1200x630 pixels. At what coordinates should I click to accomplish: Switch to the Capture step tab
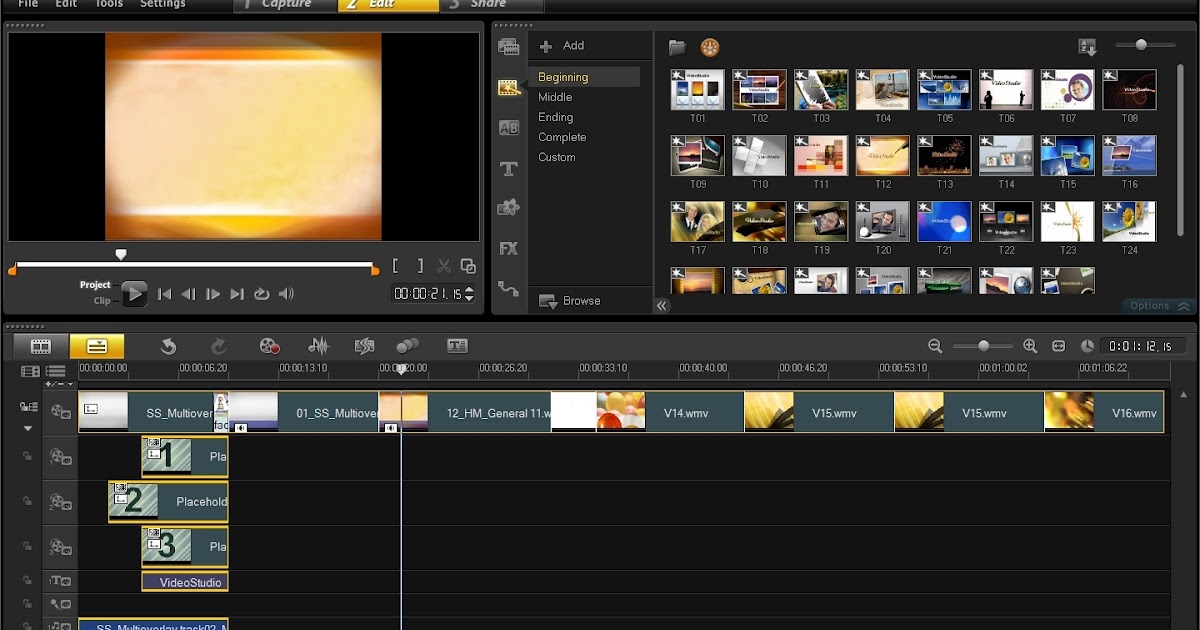(x=285, y=5)
